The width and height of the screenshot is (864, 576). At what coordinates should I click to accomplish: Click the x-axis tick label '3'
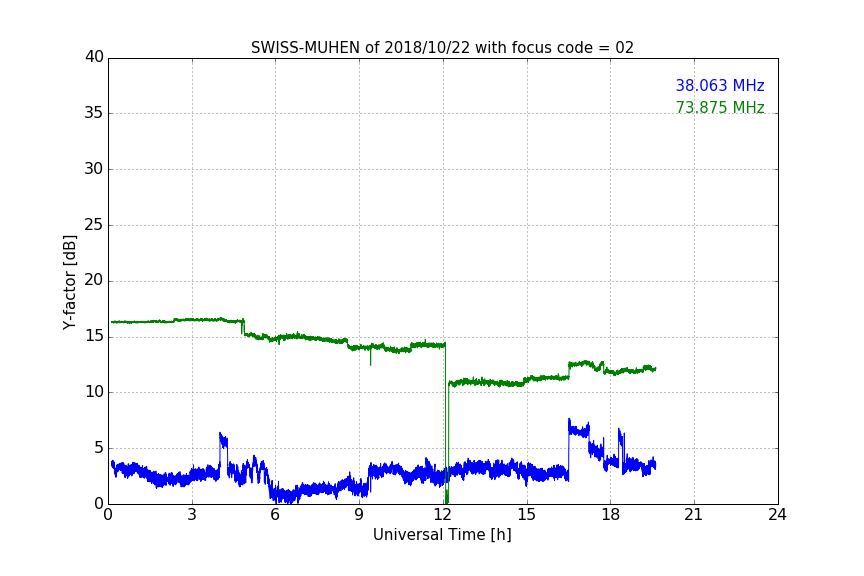tap(192, 515)
